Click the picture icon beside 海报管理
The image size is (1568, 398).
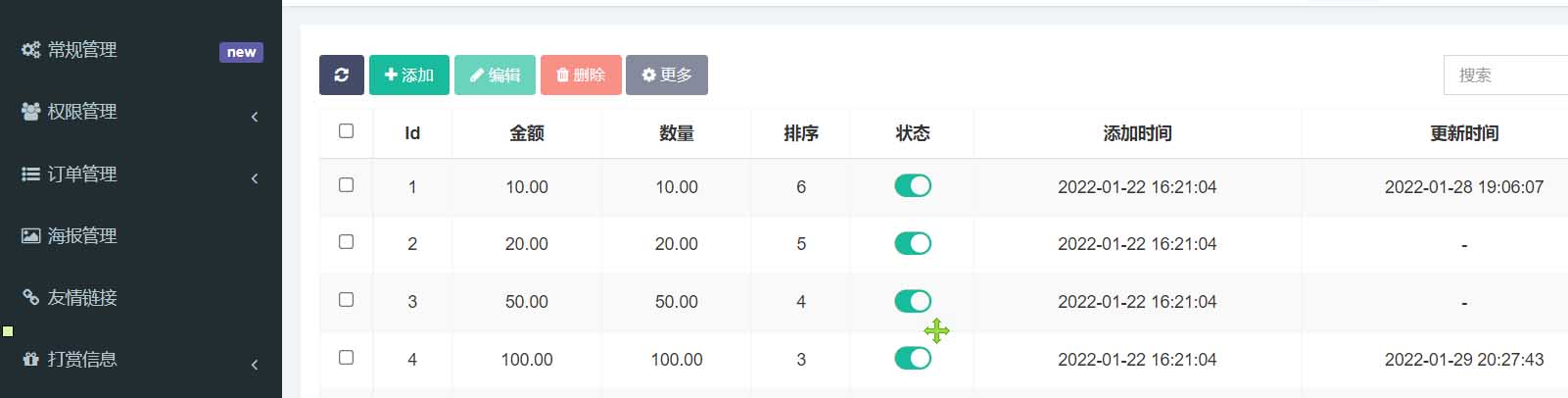click(x=31, y=235)
